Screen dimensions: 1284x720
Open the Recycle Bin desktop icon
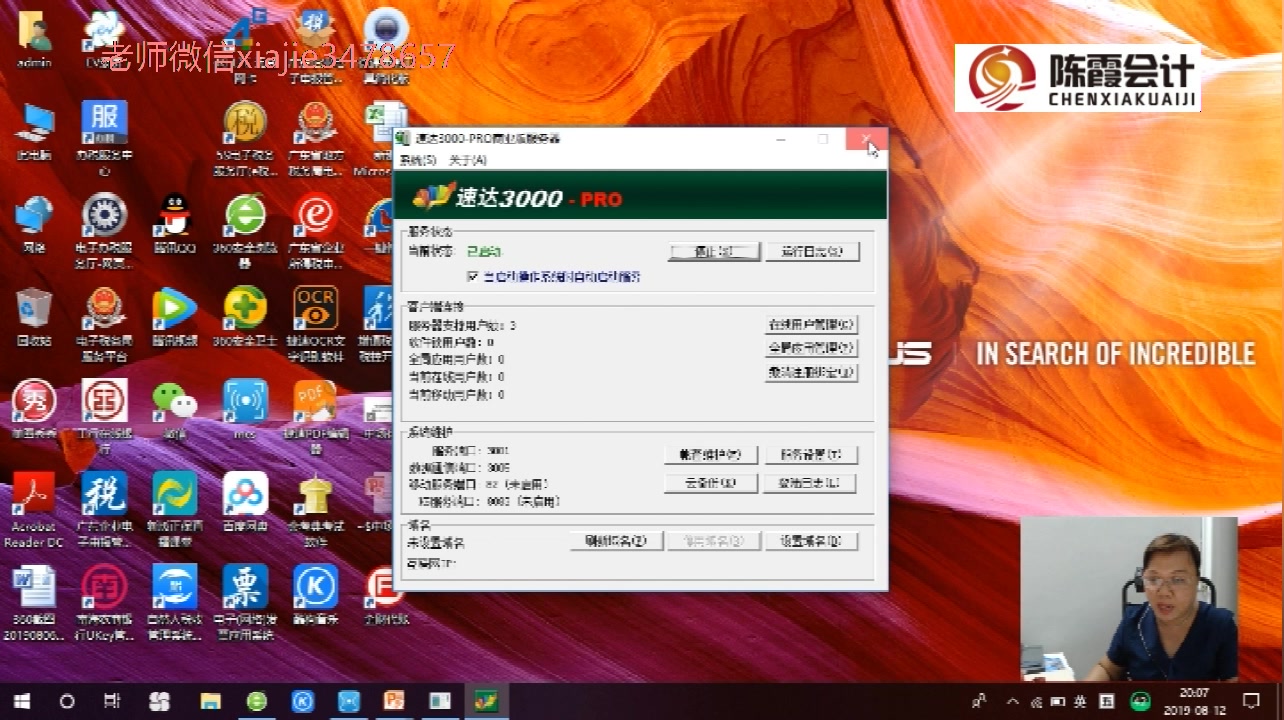tap(34, 316)
